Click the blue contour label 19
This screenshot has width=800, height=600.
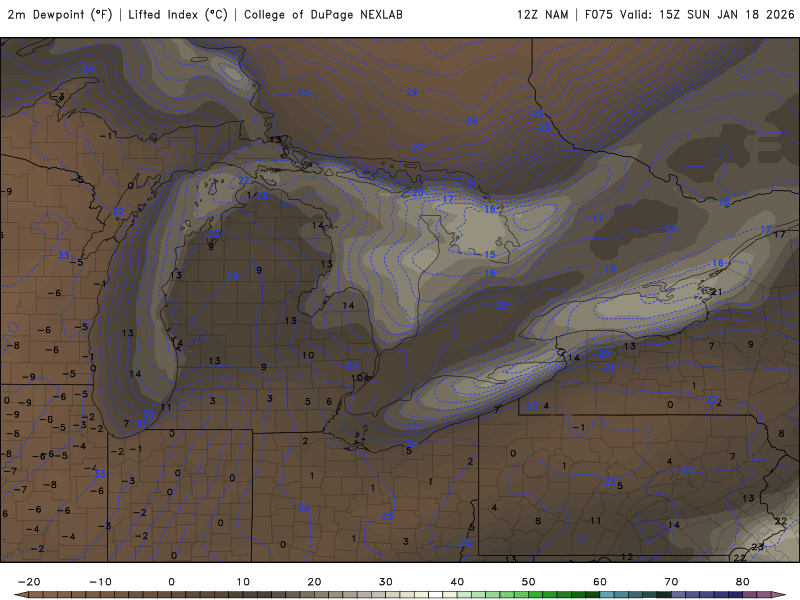coord(610,269)
